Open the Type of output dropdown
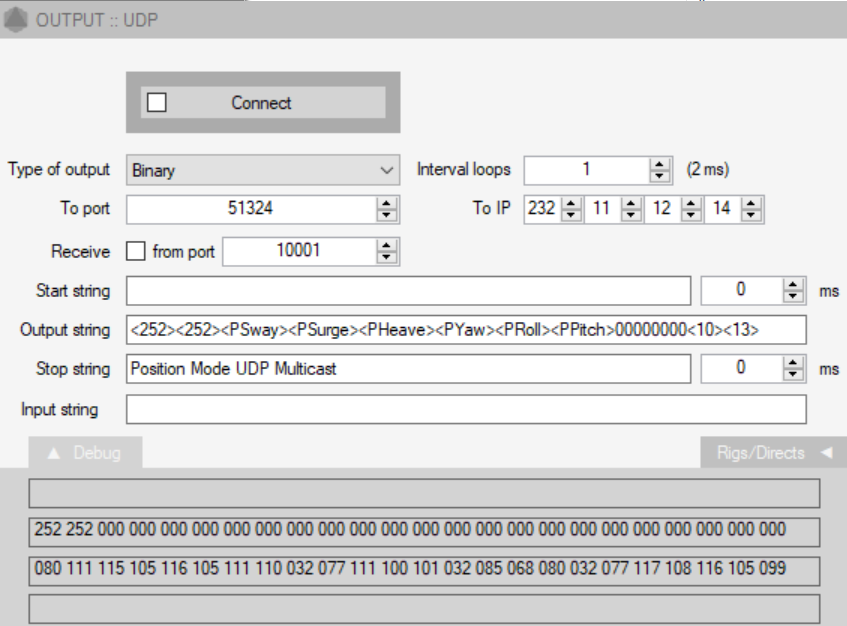 click(x=263, y=170)
